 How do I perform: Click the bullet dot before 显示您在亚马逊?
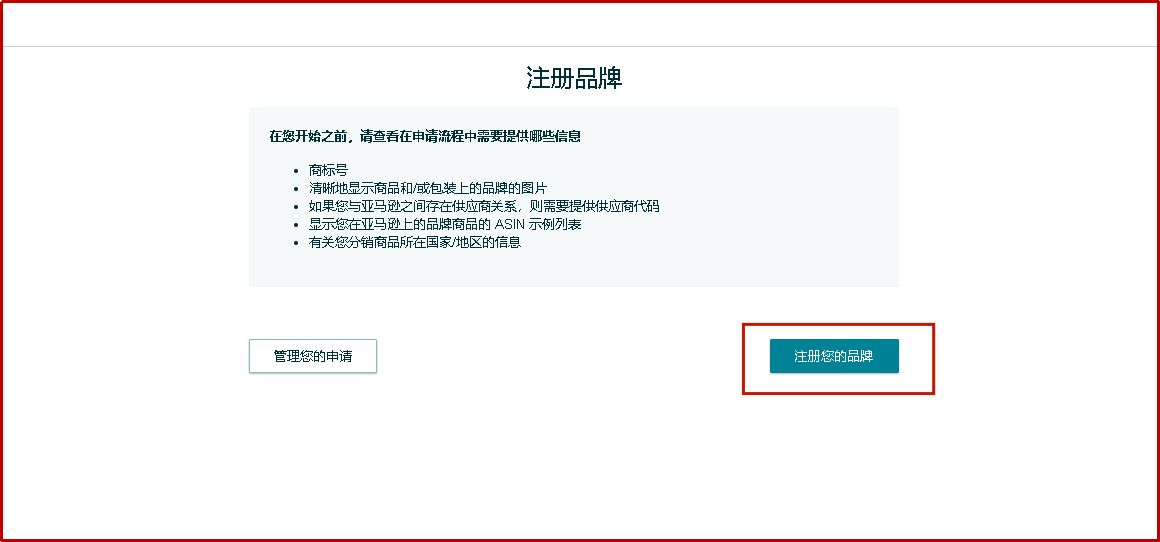click(296, 225)
